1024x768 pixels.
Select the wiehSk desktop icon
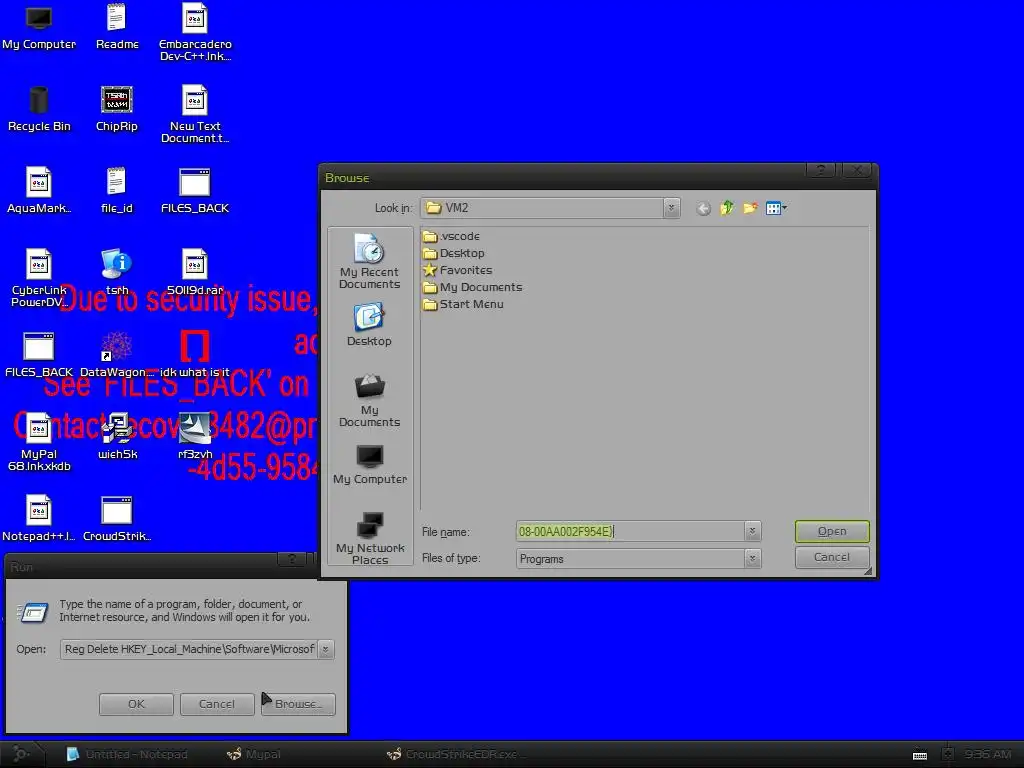pyautogui.click(x=118, y=437)
